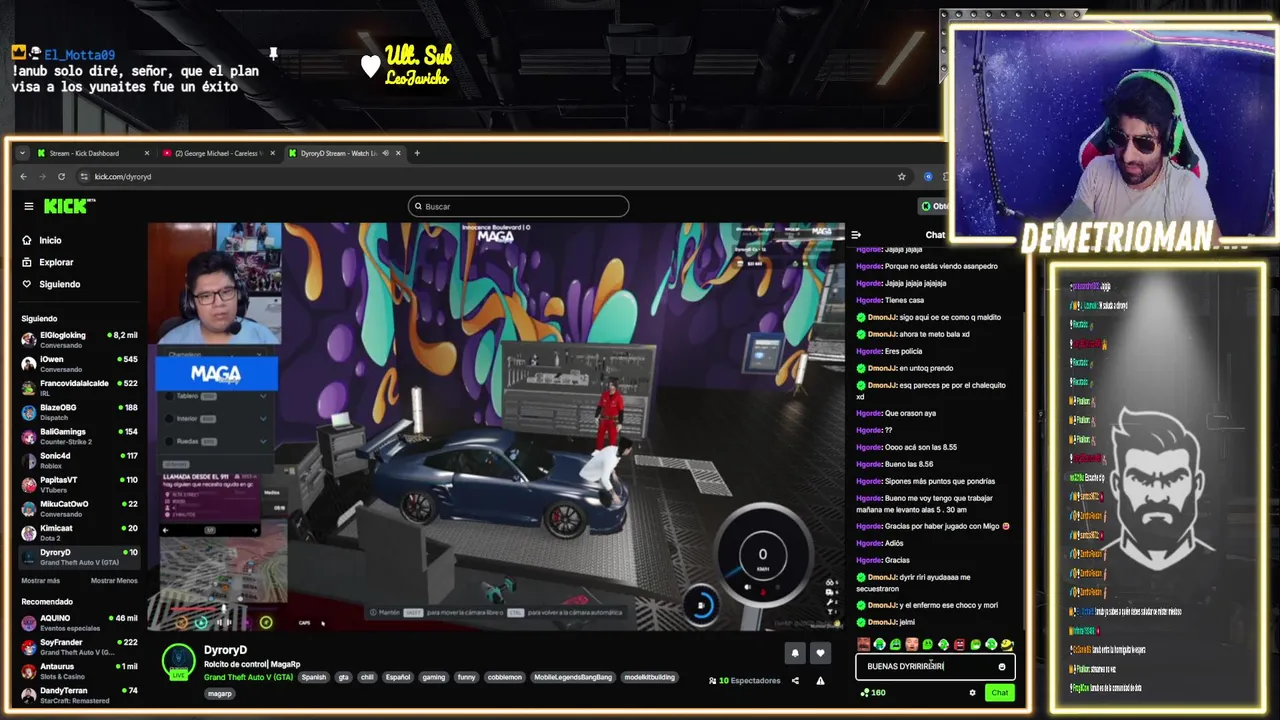Image resolution: width=1280 pixels, height=720 pixels.
Task: Open BlazeOBG channel
Action: point(80,411)
